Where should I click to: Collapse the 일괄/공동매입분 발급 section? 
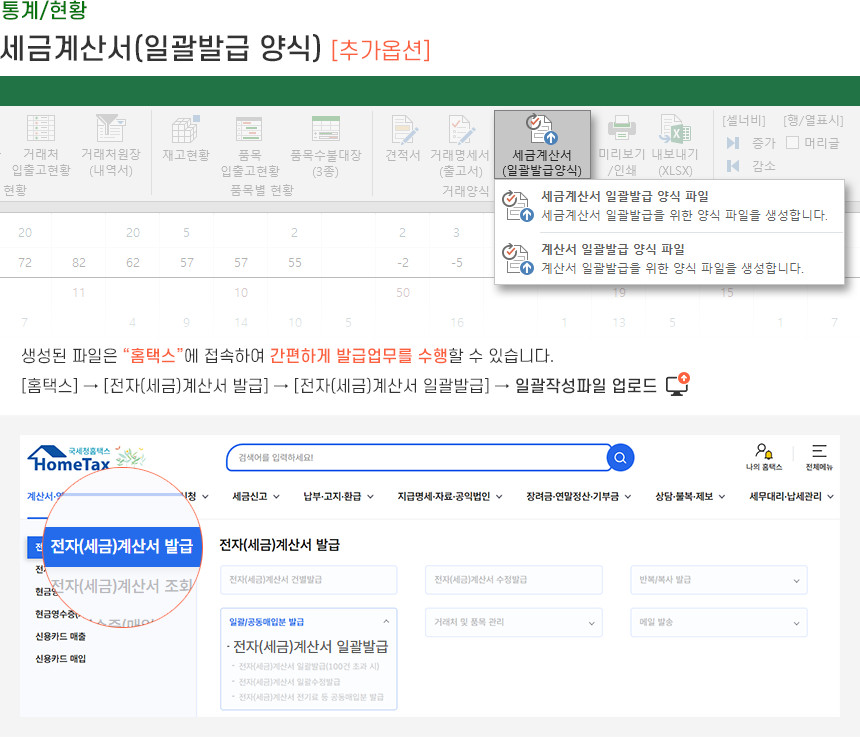click(386, 622)
